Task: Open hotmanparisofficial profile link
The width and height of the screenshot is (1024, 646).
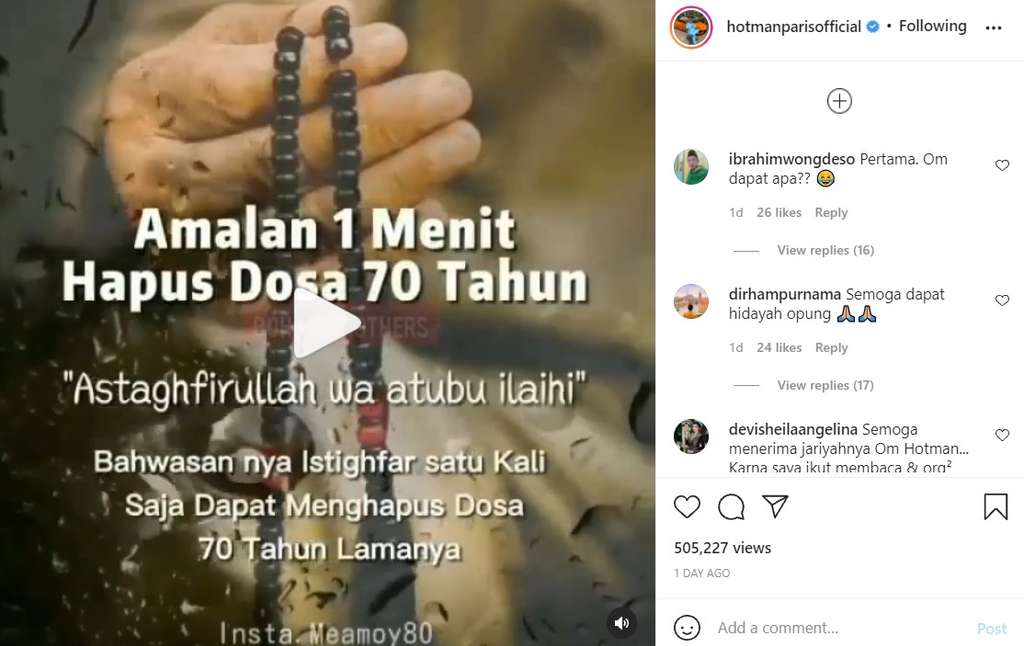Action: pyautogui.click(x=793, y=27)
